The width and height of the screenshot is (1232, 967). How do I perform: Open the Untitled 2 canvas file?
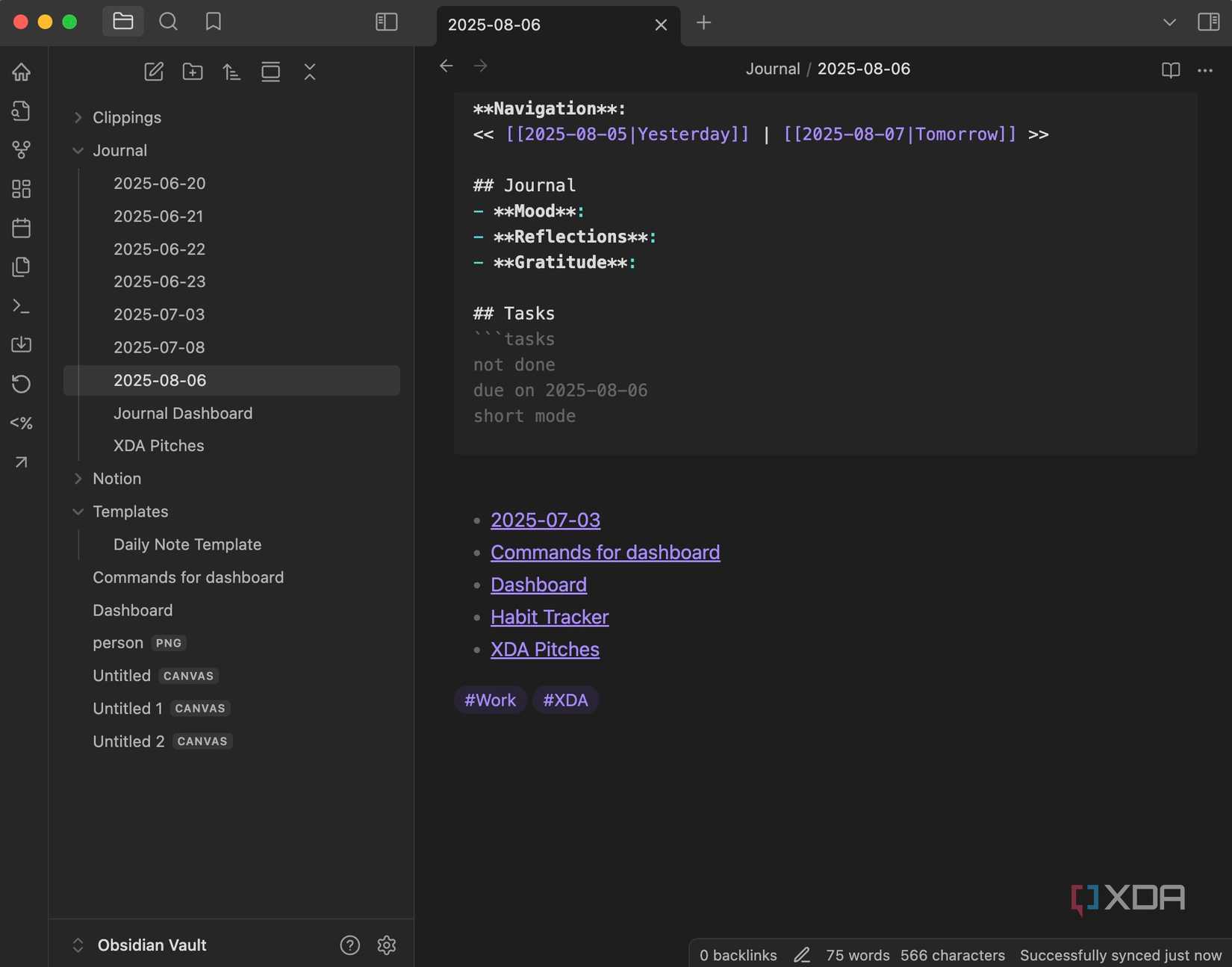162,741
